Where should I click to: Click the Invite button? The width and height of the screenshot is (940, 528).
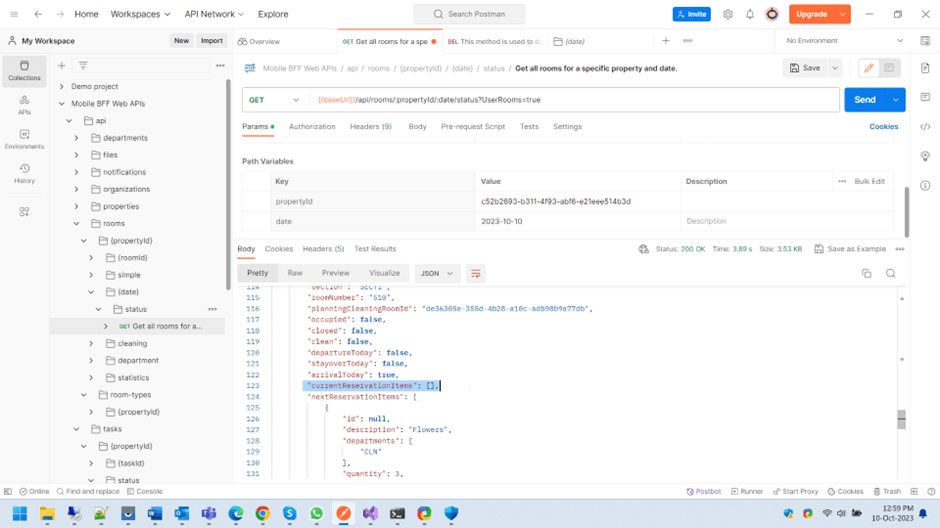point(691,14)
